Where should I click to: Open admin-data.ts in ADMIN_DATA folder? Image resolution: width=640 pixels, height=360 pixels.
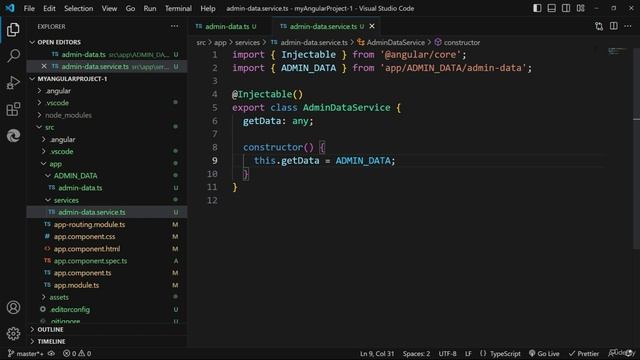107,188
